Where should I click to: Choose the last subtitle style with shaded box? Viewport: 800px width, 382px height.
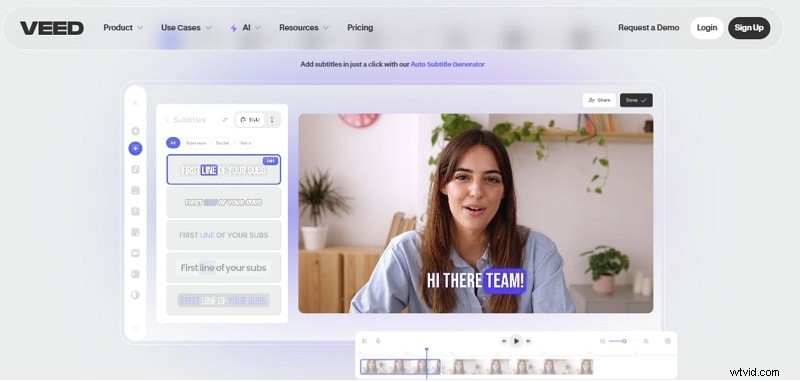point(223,300)
